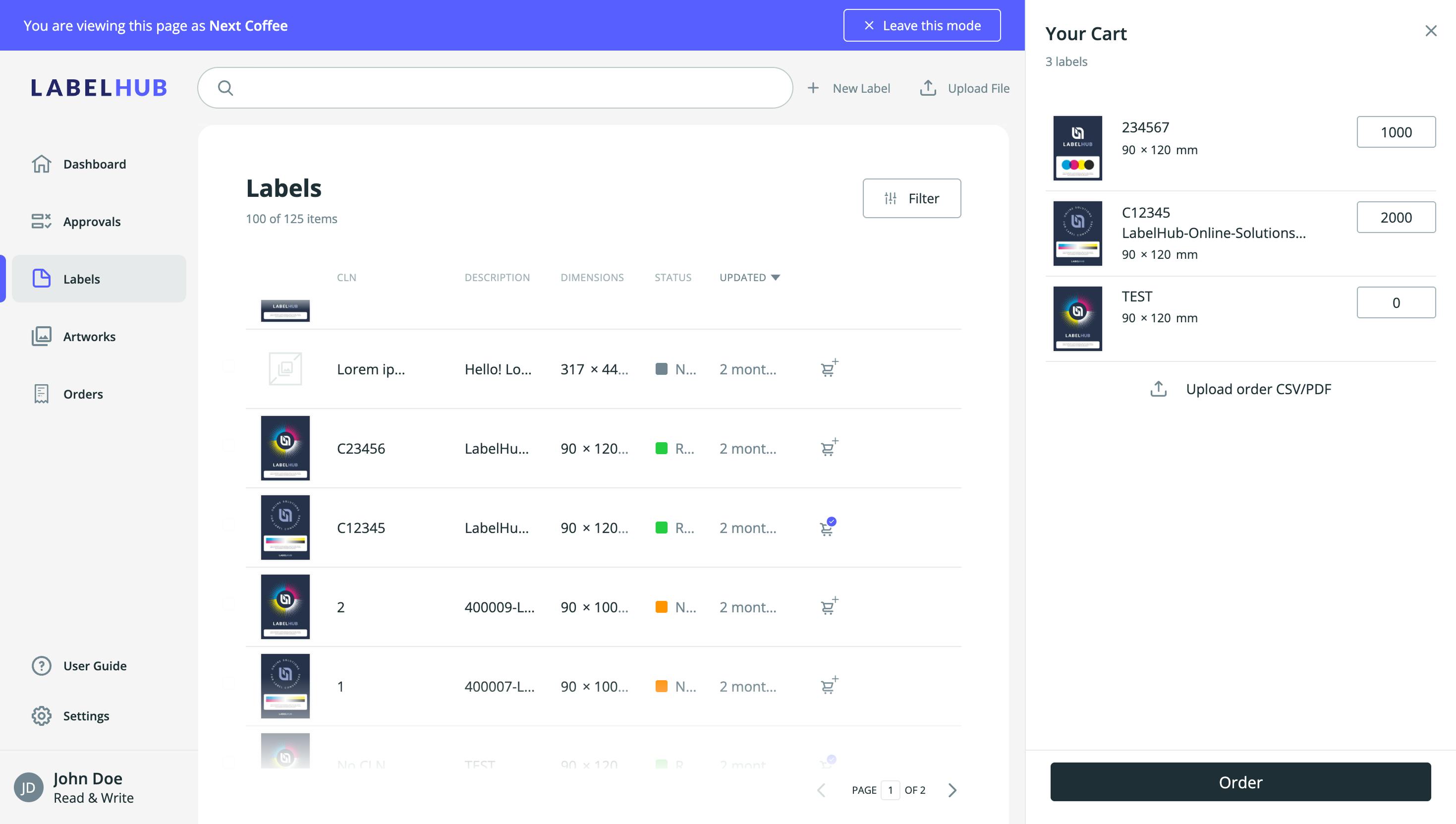Image resolution: width=1456 pixels, height=824 pixels.
Task: Close the Your Cart panel
Action: point(1431,31)
